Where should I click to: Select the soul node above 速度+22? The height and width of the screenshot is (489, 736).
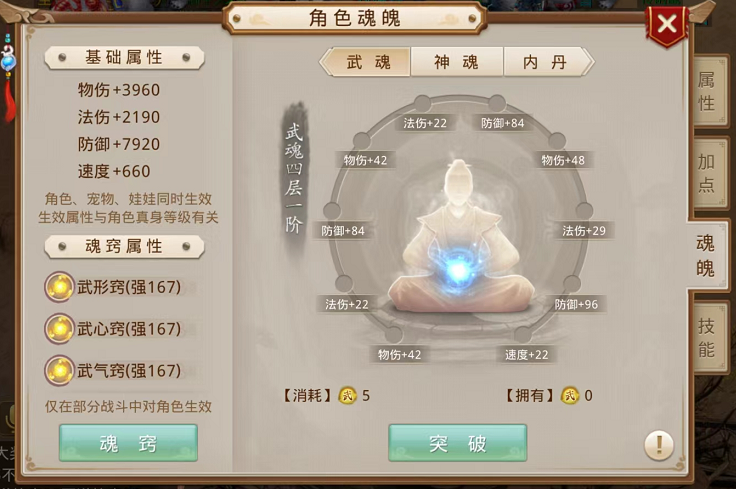[523, 335]
